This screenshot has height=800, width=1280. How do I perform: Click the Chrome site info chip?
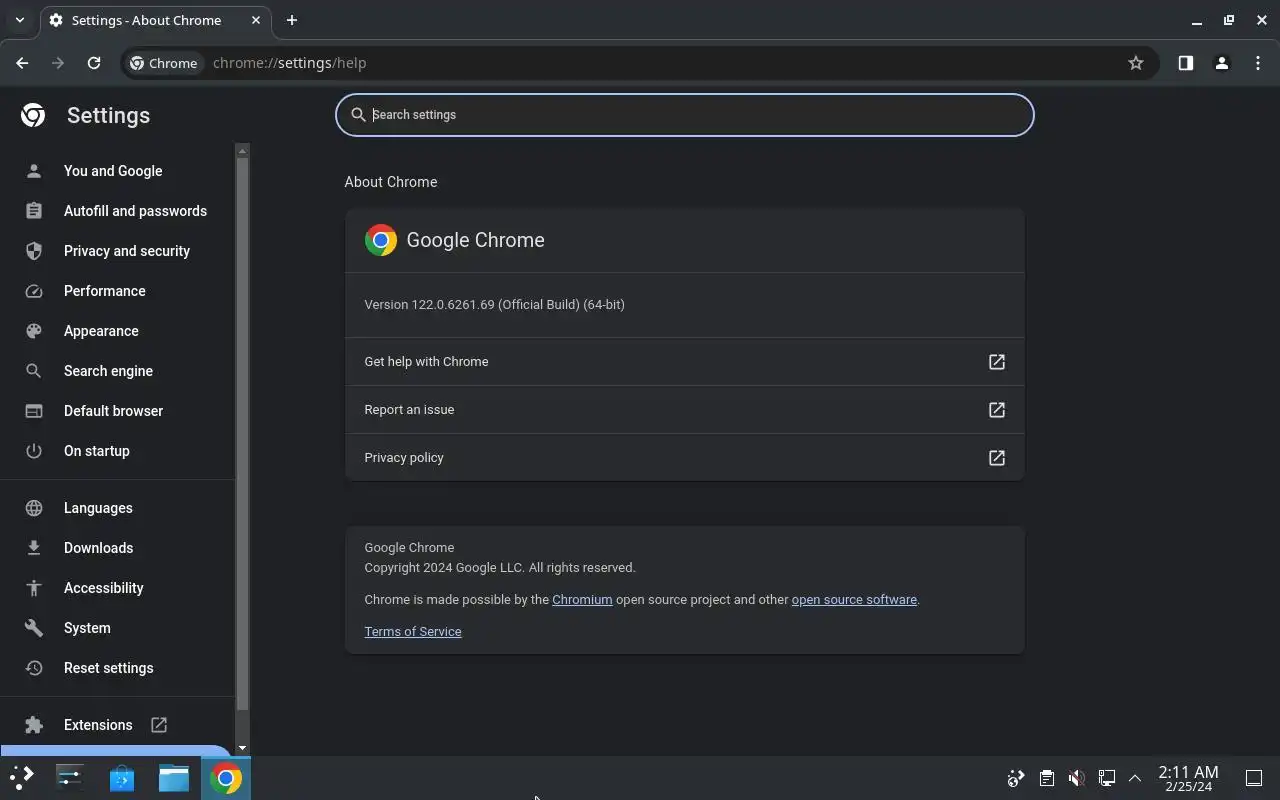[165, 63]
